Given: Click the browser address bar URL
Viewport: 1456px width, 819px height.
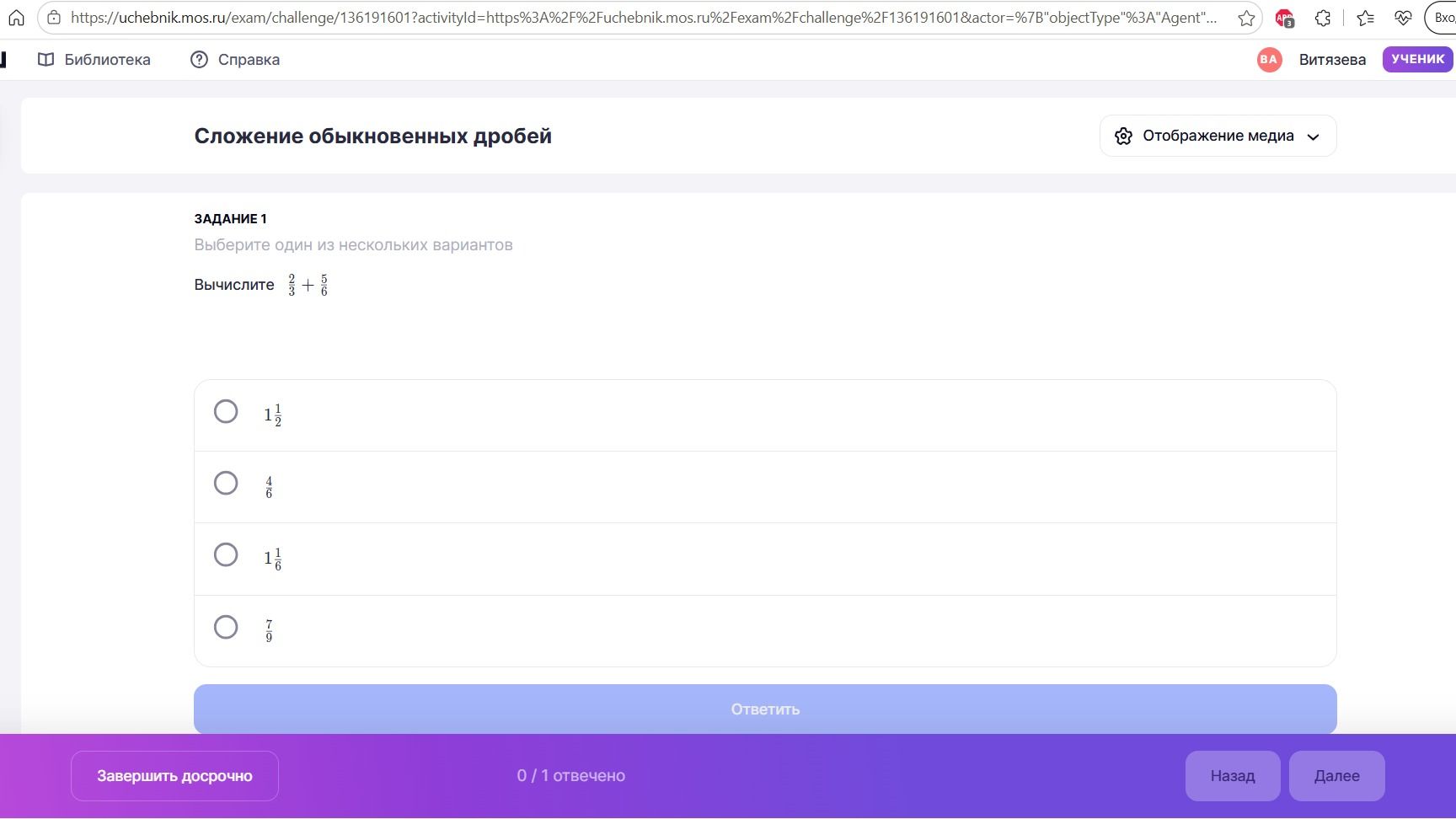Looking at the screenshot, I should click(644, 18).
